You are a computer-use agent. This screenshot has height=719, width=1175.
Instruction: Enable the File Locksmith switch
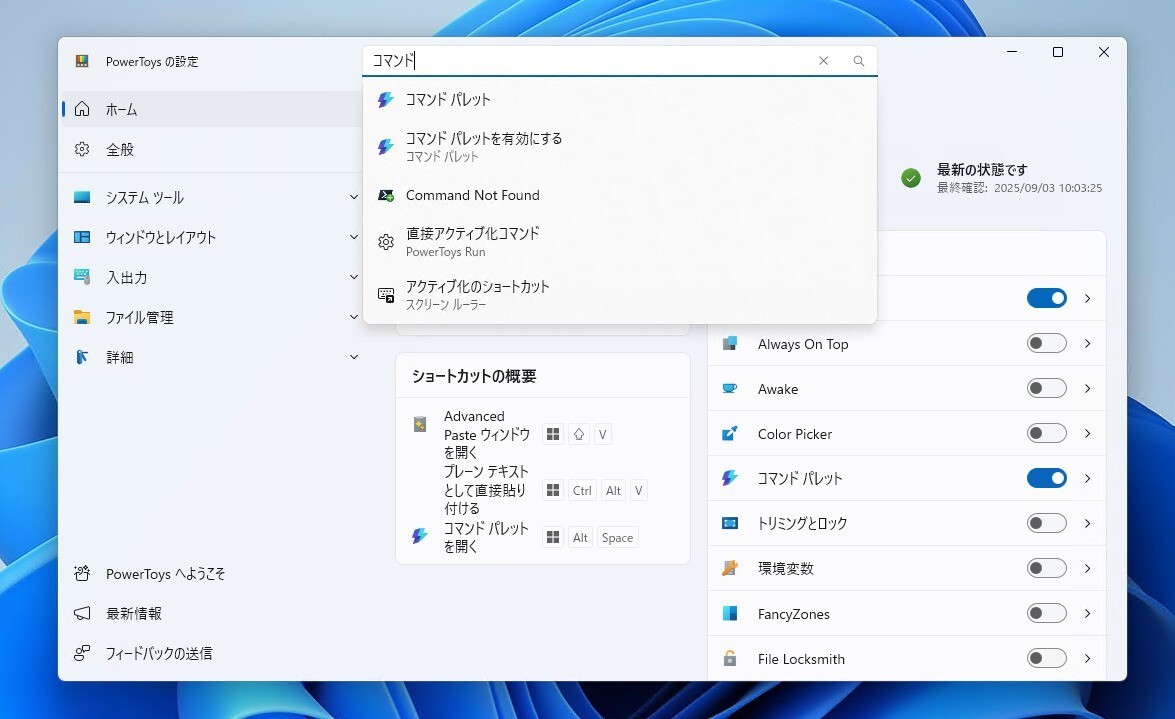(1047, 658)
